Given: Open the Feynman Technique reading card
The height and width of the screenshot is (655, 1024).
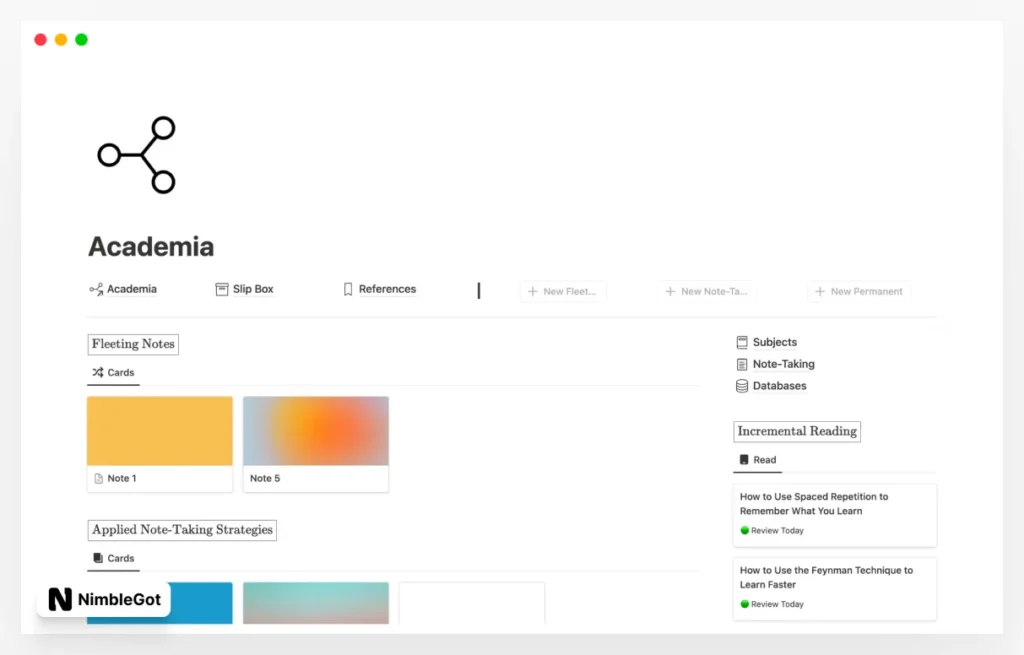Looking at the screenshot, I should [834, 588].
